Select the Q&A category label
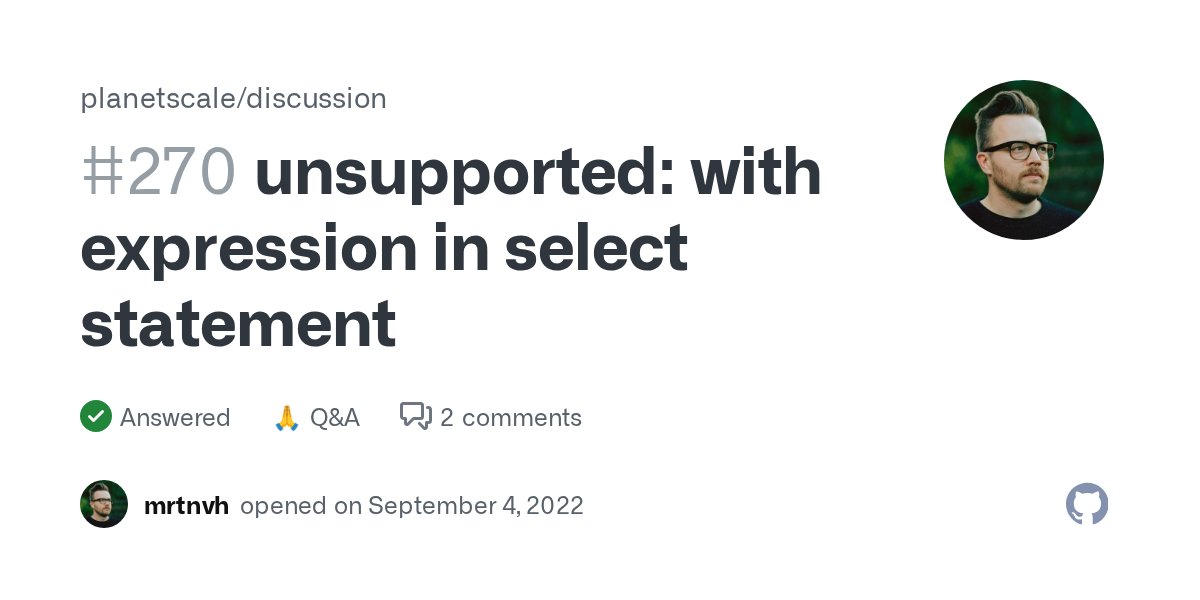This screenshot has height=600, width=1200. tap(334, 417)
